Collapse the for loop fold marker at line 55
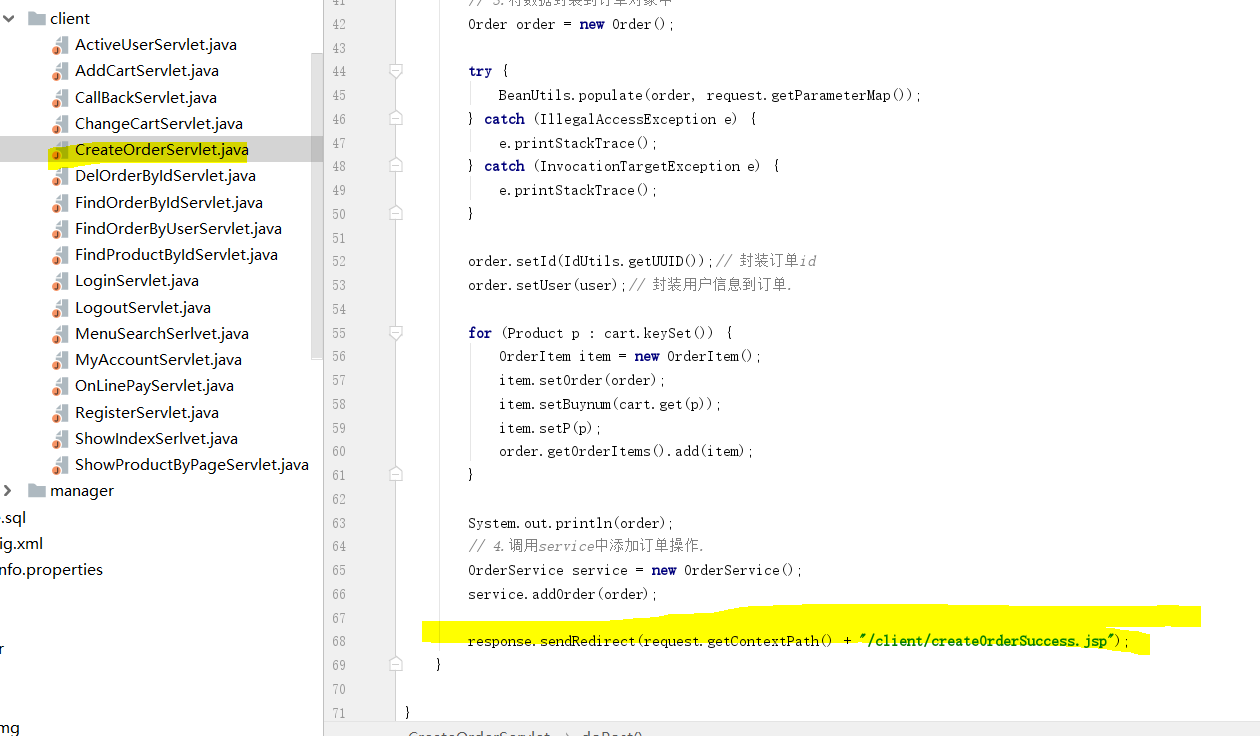1260x736 pixels. 396,332
